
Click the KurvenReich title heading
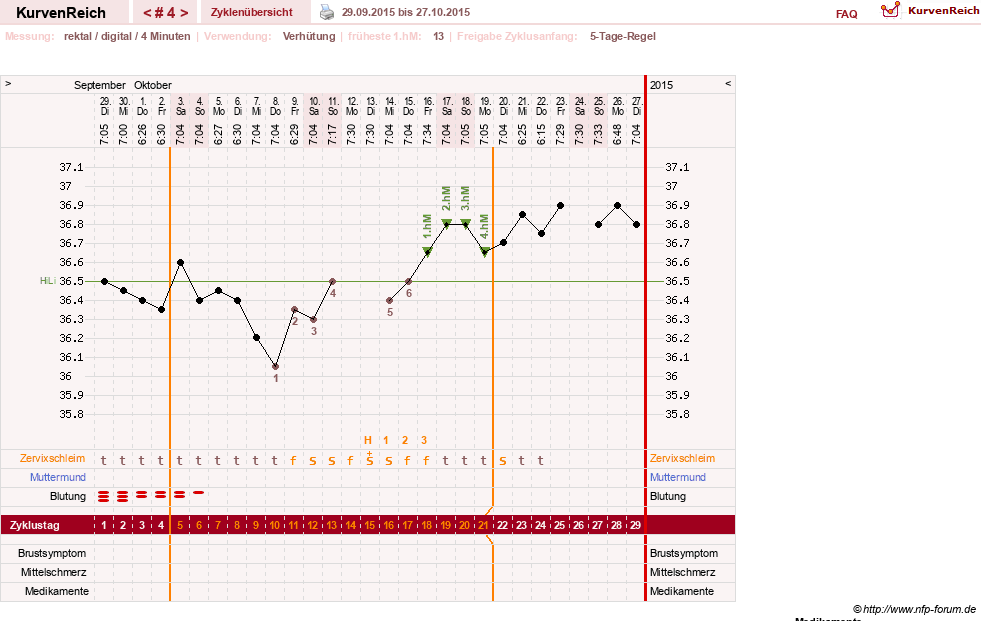click(x=61, y=13)
